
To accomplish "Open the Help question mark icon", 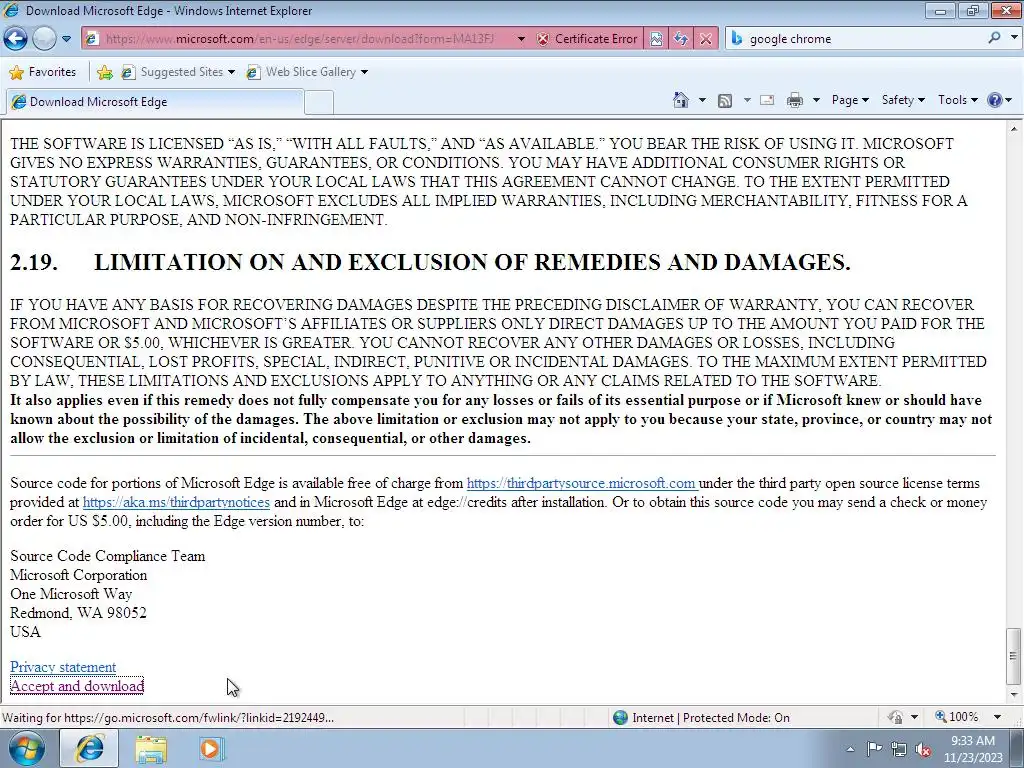I will click(x=995, y=100).
